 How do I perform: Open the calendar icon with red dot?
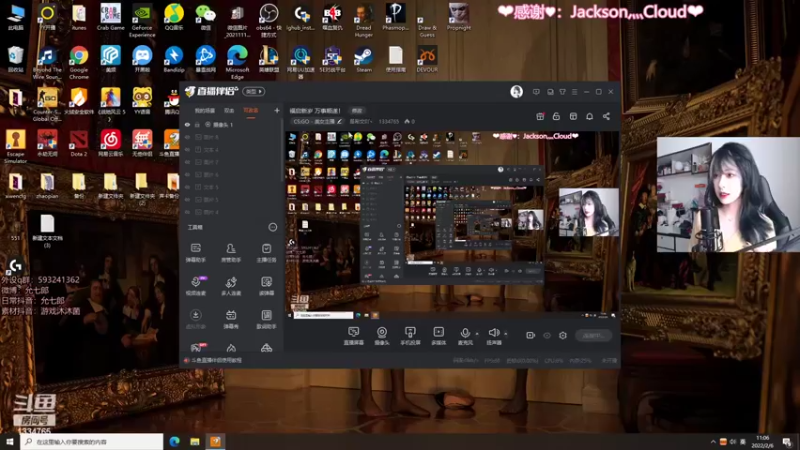(x=540, y=116)
